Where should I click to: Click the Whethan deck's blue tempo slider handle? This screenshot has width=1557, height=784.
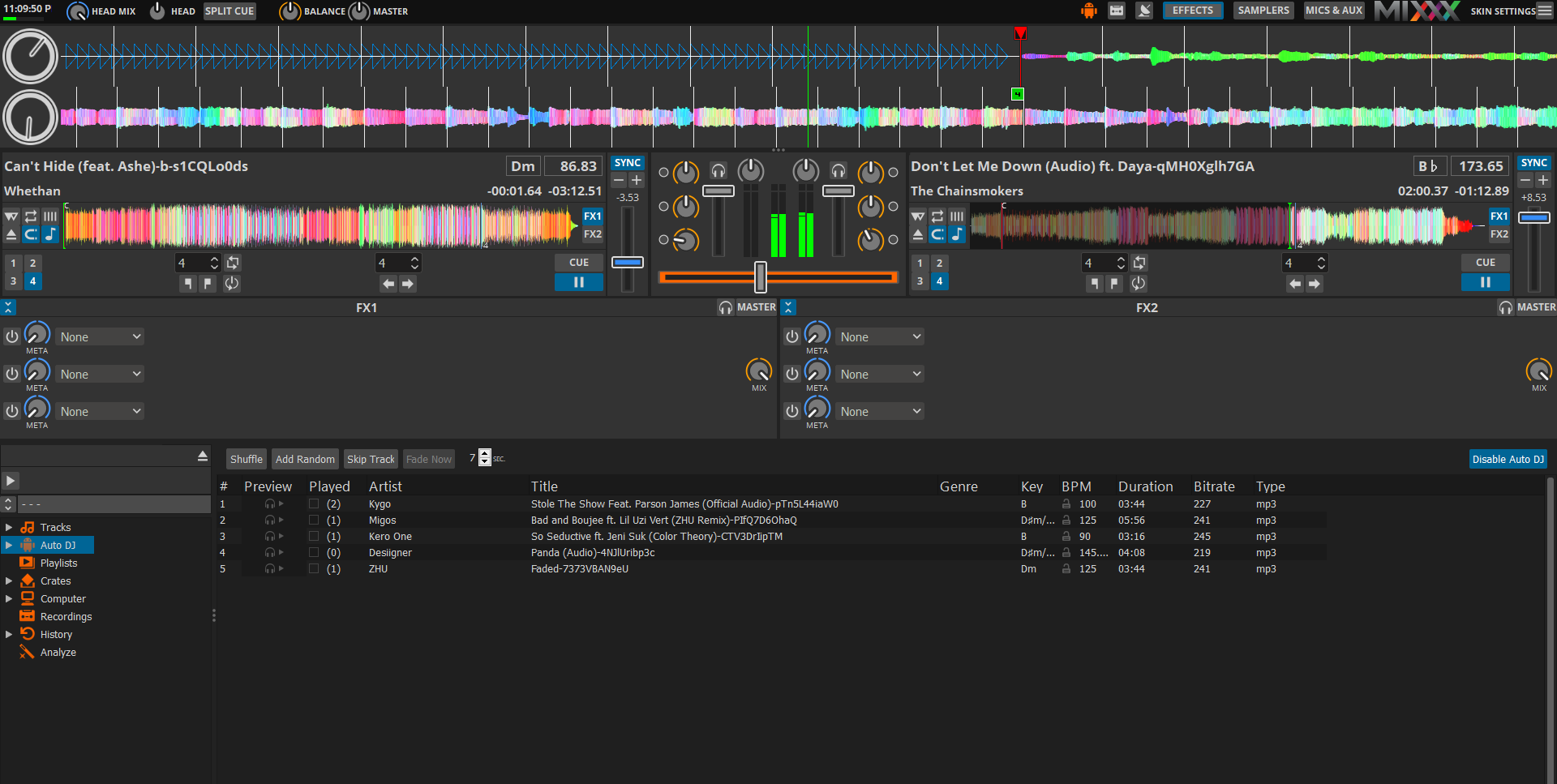[x=628, y=263]
